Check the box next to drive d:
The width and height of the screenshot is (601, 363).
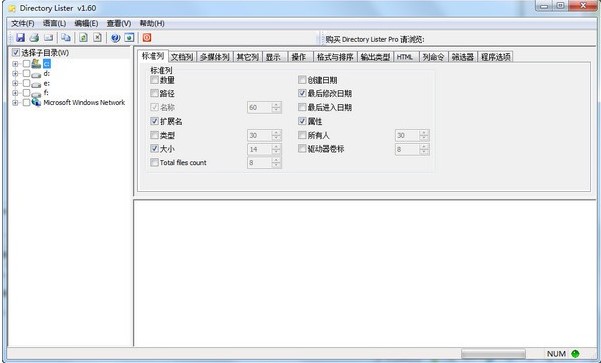pos(26,74)
